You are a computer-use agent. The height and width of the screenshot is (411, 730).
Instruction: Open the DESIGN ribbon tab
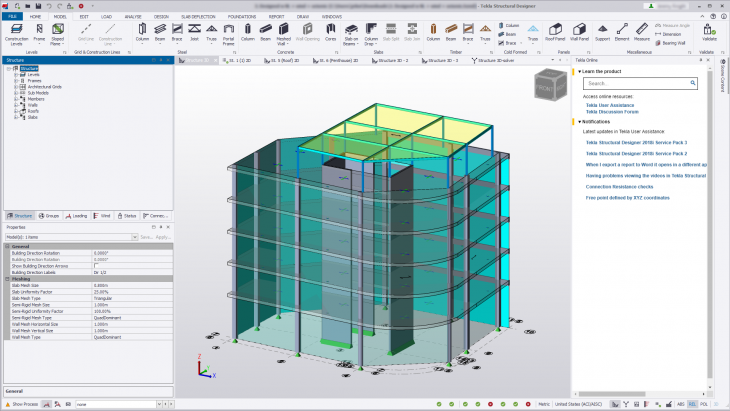pyautogui.click(x=161, y=16)
